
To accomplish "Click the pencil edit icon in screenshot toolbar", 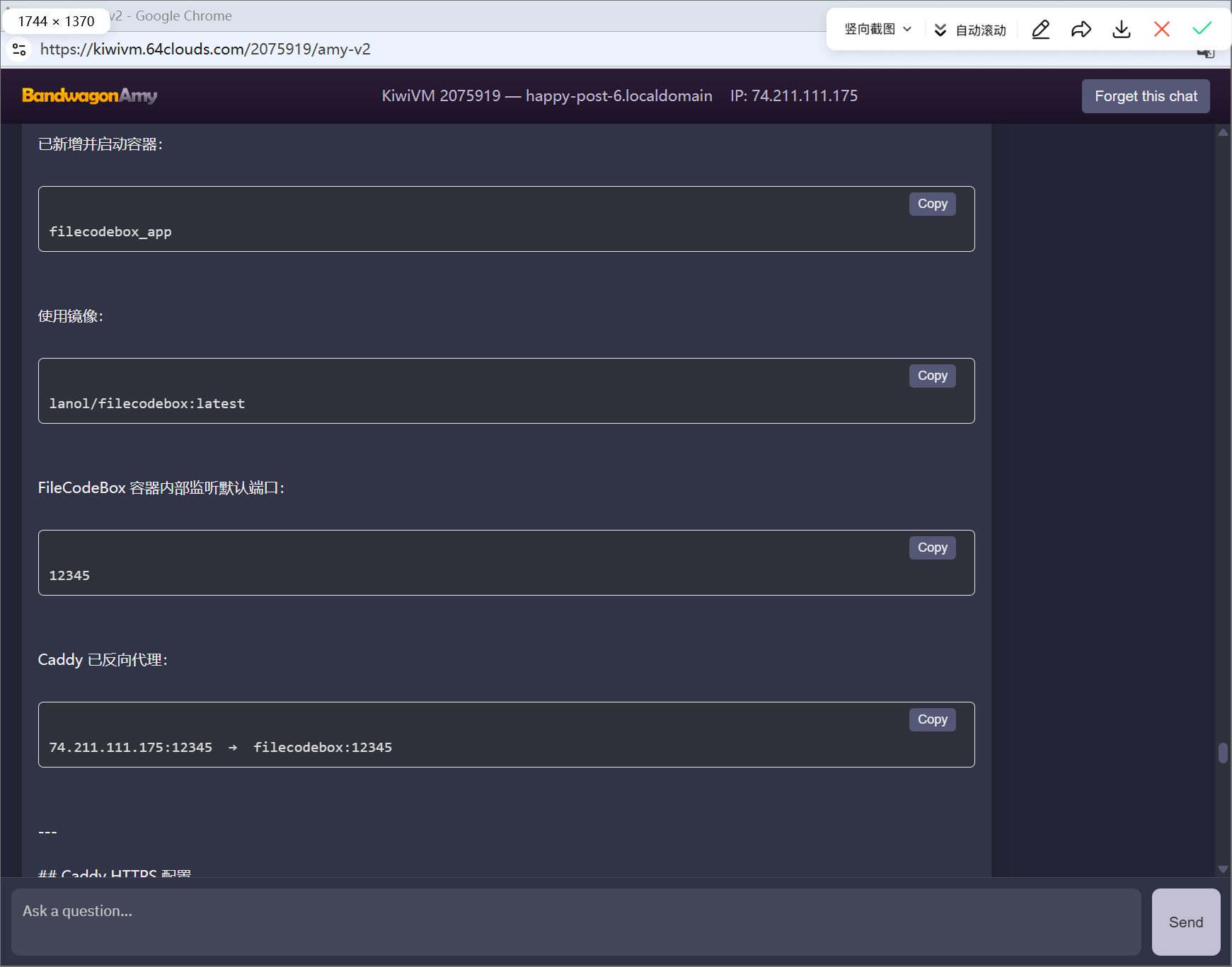I will (x=1040, y=29).
